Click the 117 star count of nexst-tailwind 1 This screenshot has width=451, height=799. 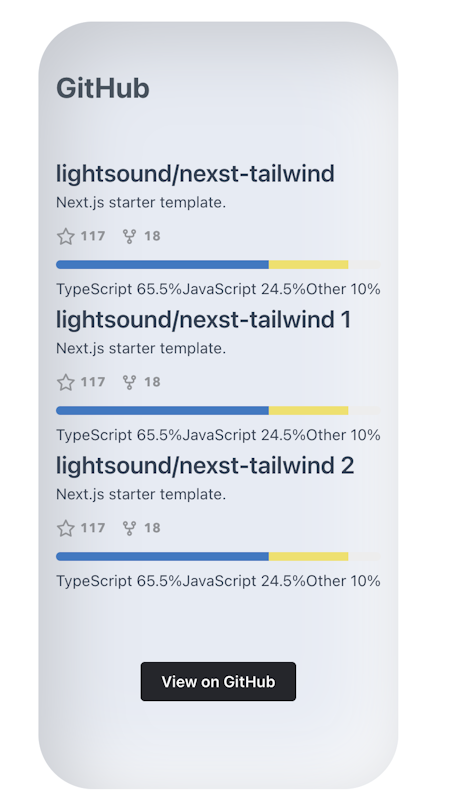point(93,382)
